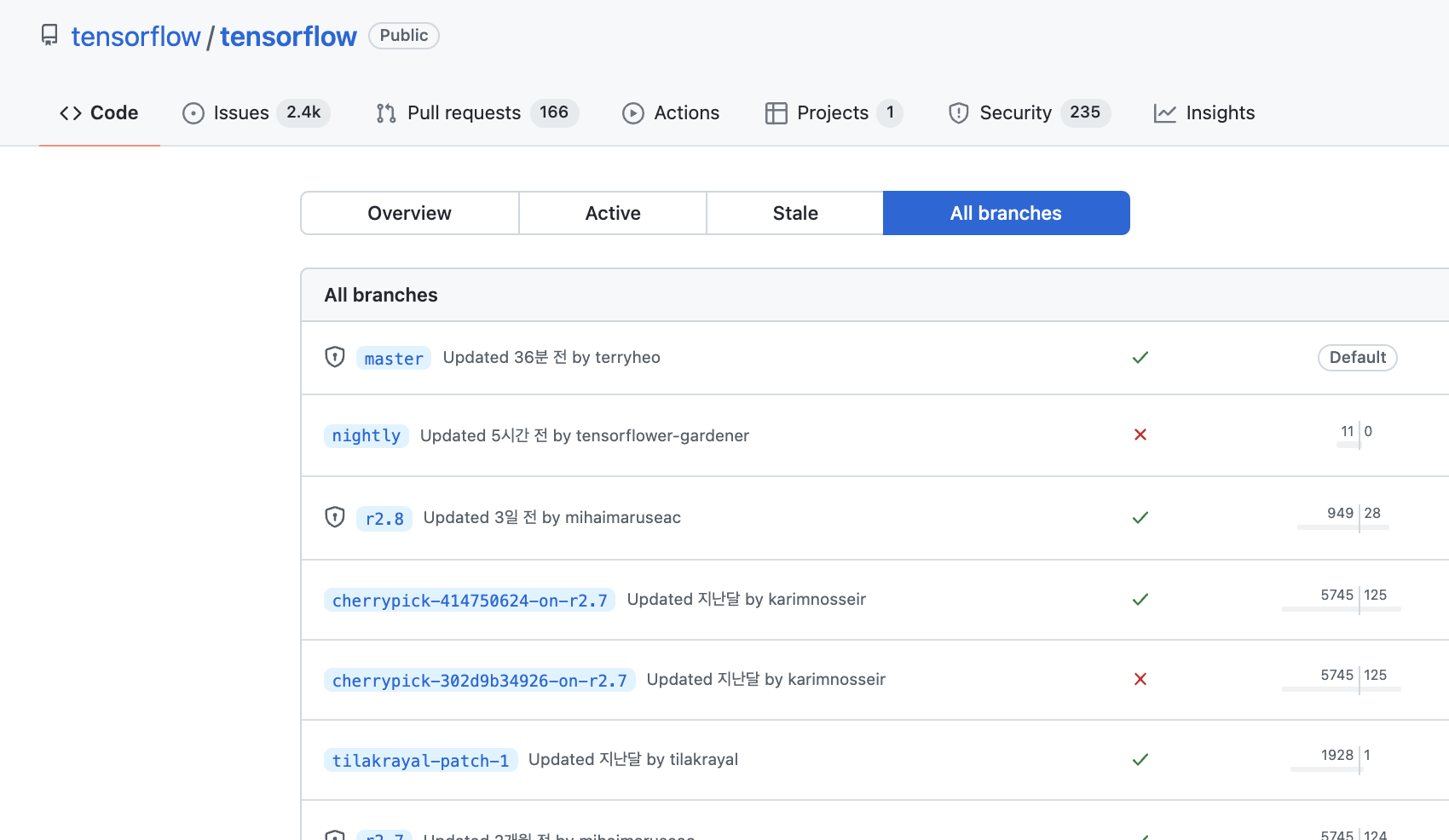1449x840 pixels.
Task: Open the tilakrayal-patch-1 branch
Action: pyautogui.click(x=421, y=761)
